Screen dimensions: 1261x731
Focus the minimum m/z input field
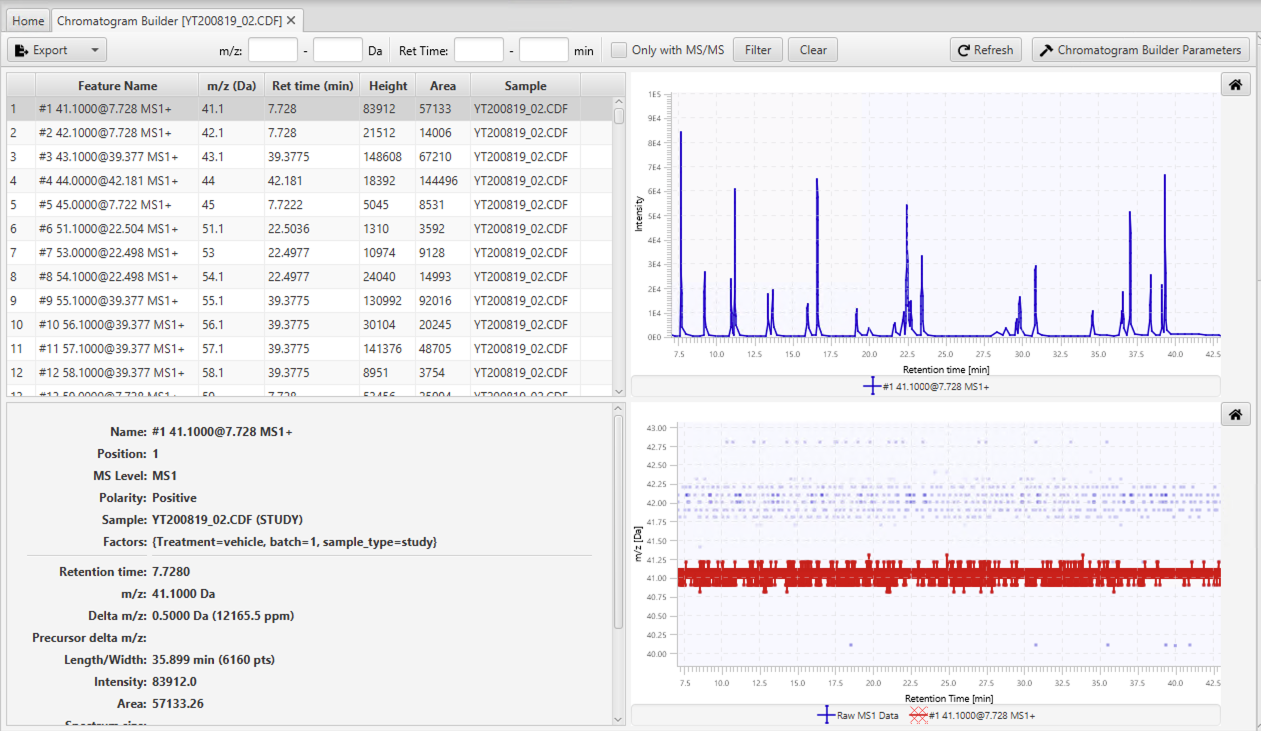273,50
